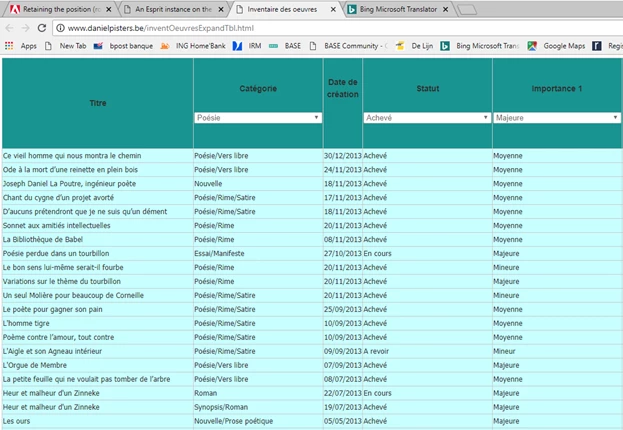Screen dimensions: 623x430
Task: Open the bpost banque bookmark
Action: coord(123,46)
